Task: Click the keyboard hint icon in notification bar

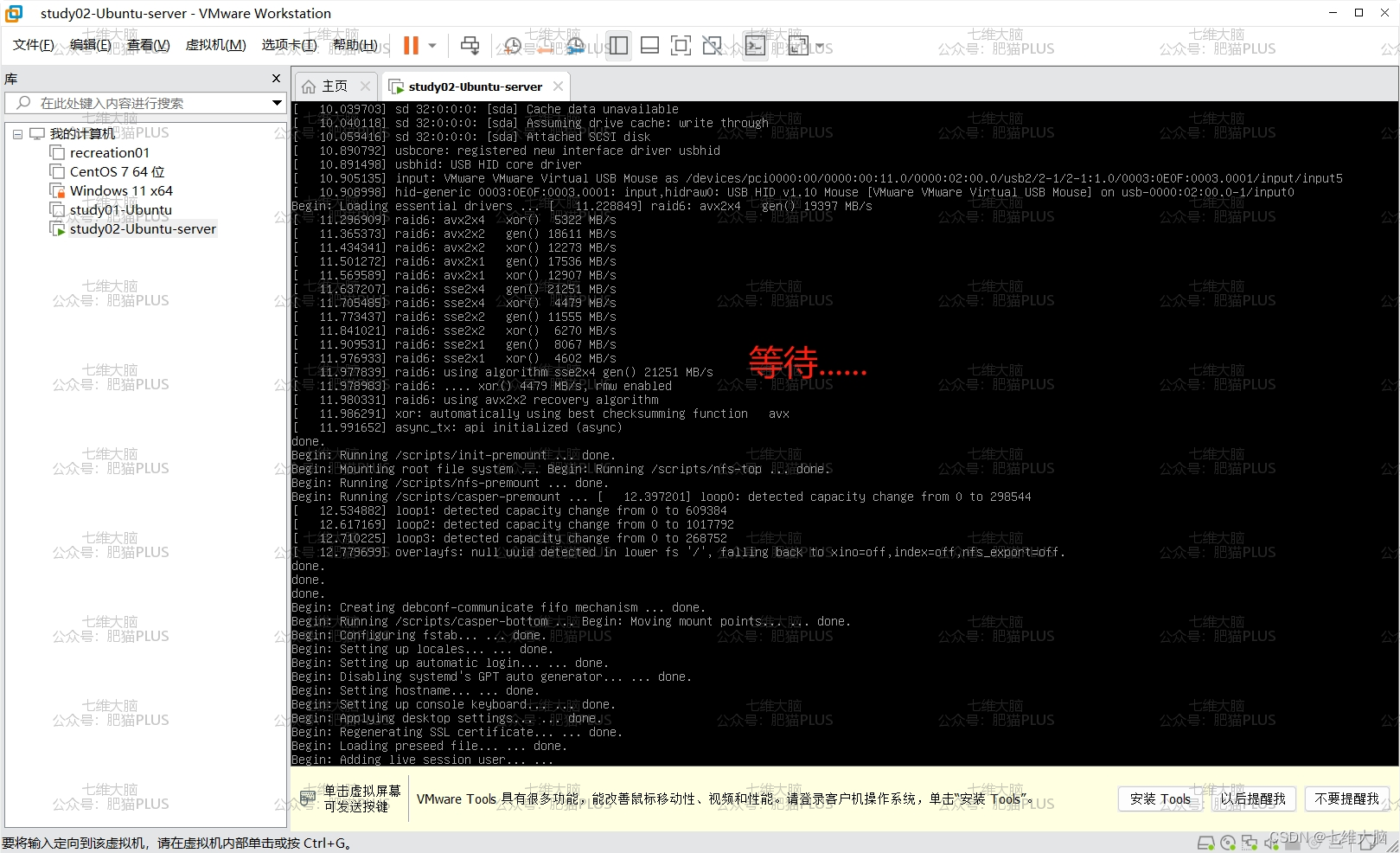Action: pos(308,798)
